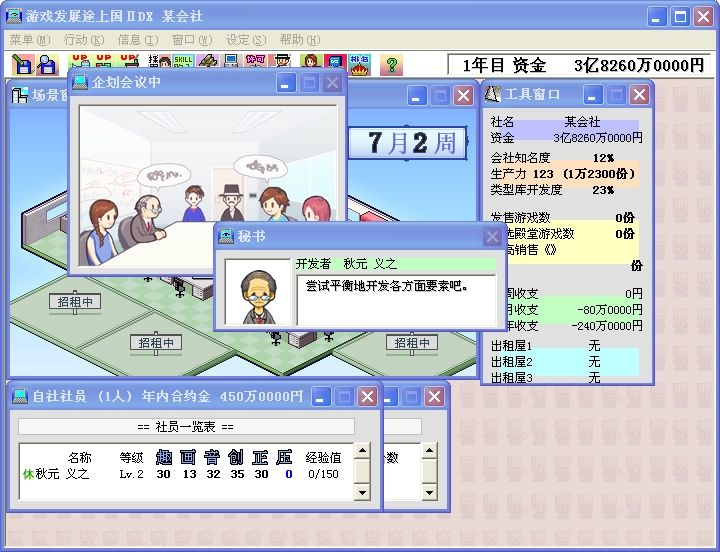Click the 压 column header
The height and width of the screenshot is (552, 720).
point(284,457)
